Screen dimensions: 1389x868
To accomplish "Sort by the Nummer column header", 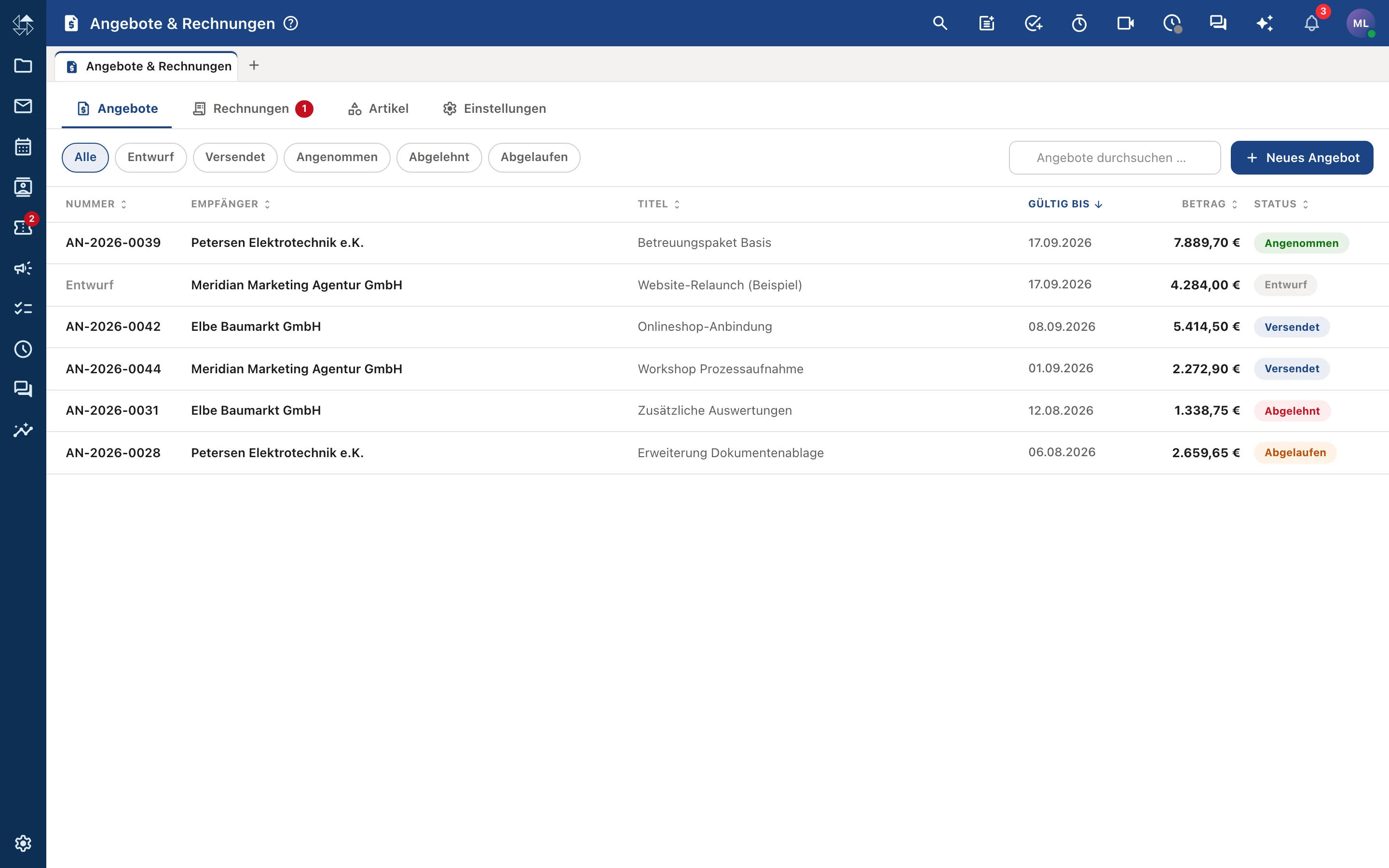I will tap(96, 204).
